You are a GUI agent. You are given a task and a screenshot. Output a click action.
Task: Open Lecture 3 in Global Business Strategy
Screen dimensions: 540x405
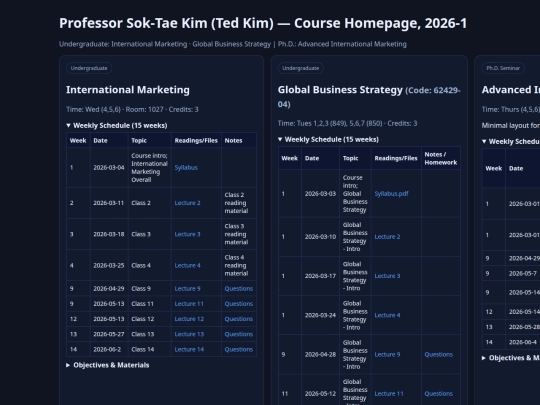coord(387,276)
